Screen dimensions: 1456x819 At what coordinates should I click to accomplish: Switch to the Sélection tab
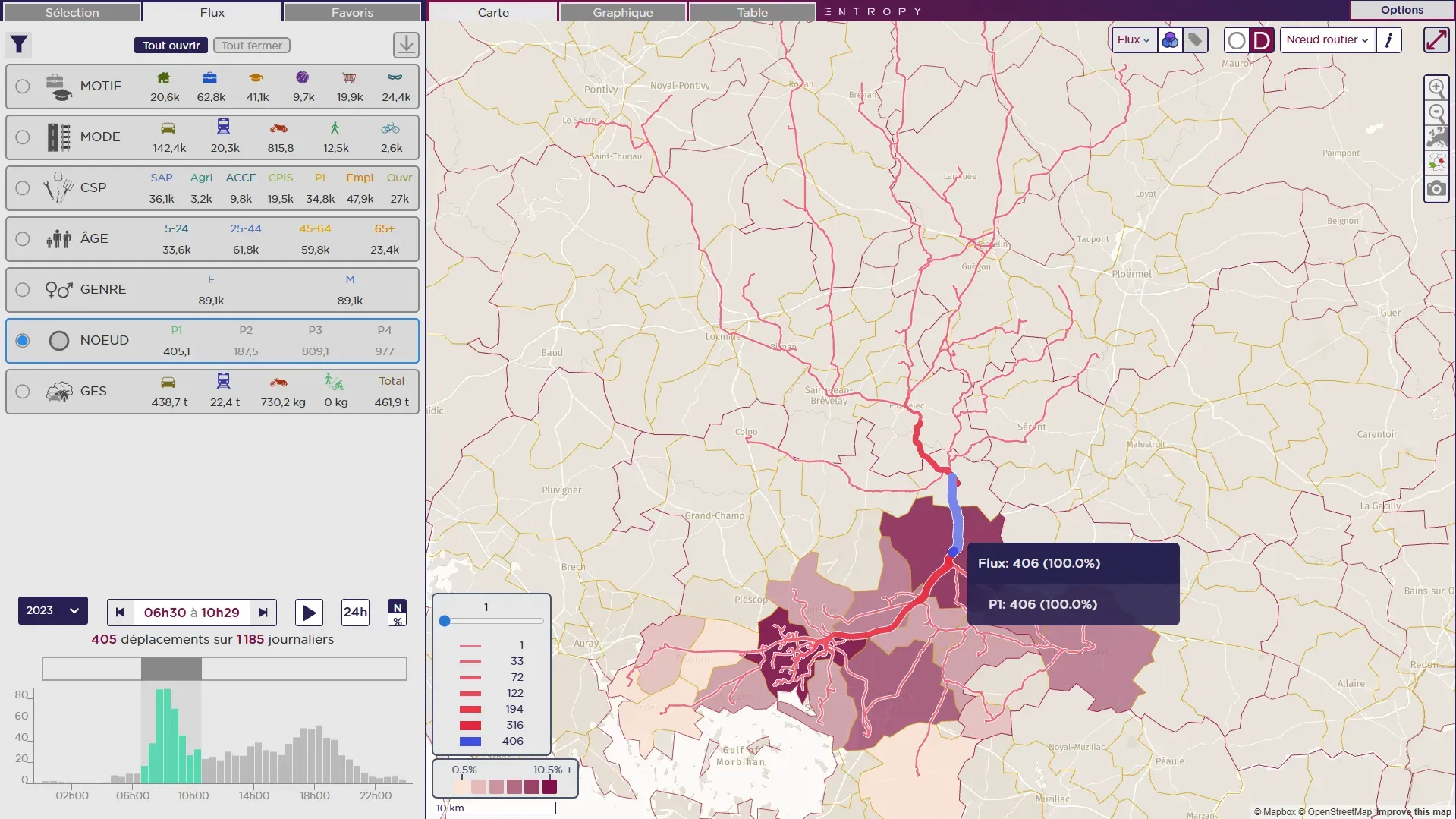72,12
